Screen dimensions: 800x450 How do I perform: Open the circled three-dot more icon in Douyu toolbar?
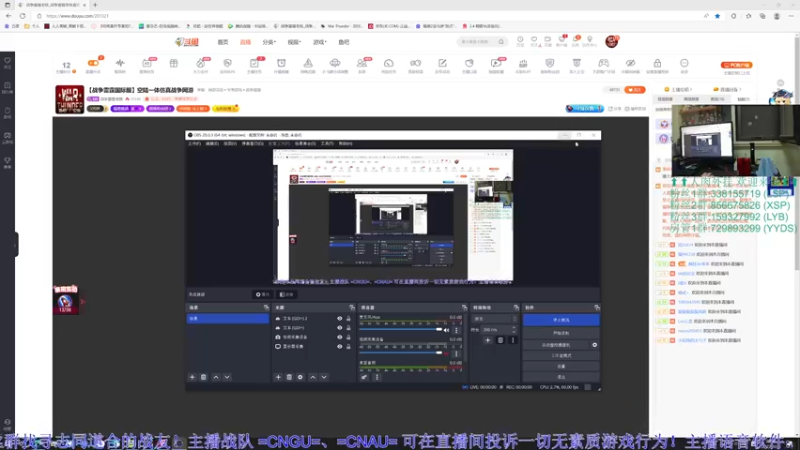pos(684,64)
